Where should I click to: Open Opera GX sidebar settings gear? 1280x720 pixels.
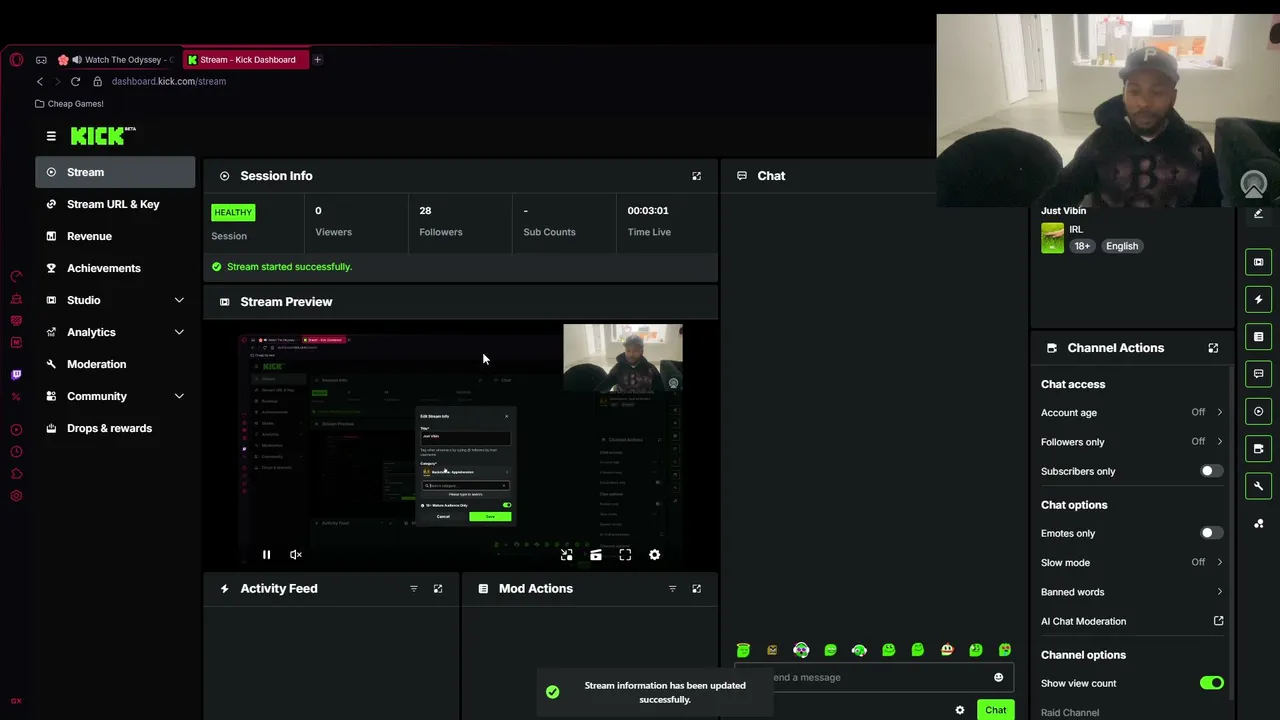[x=16, y=496]
